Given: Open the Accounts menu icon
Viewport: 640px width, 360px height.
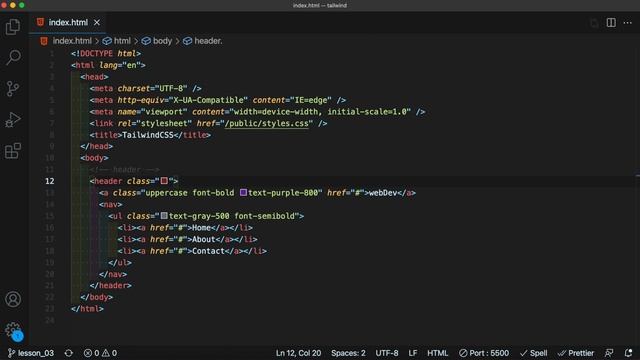Looking at the screenshot, I should pyautogui.click(x=13, y=299).
